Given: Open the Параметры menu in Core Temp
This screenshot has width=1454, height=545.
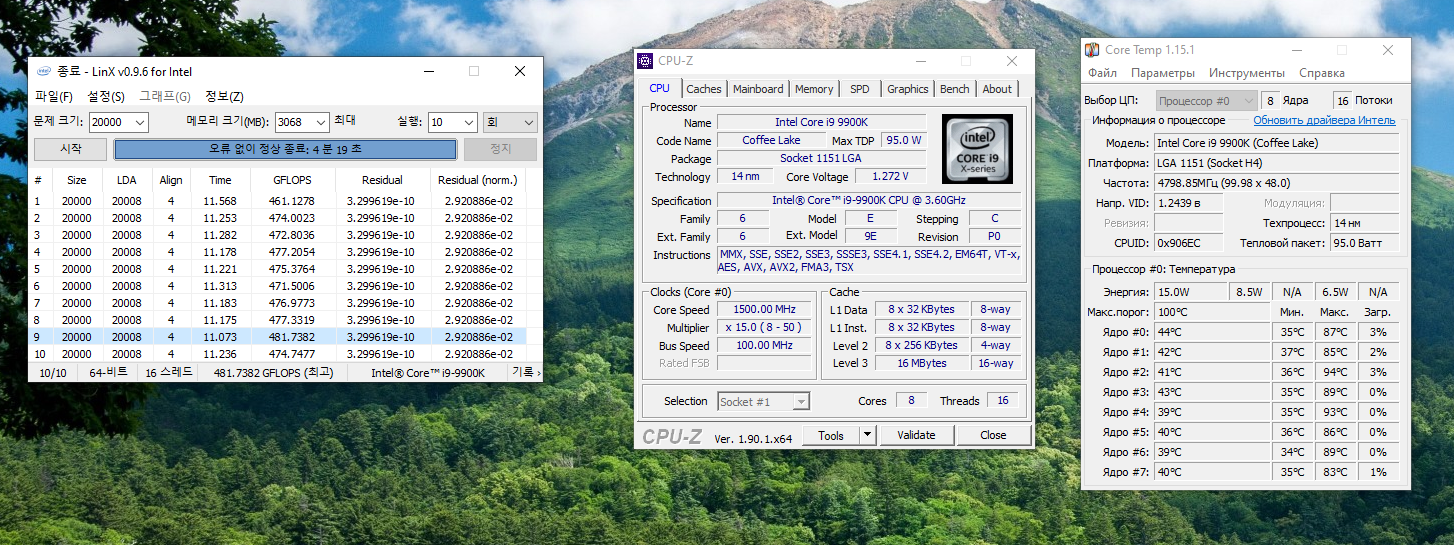Looking at the screenshot, I should pos(1163,73).
